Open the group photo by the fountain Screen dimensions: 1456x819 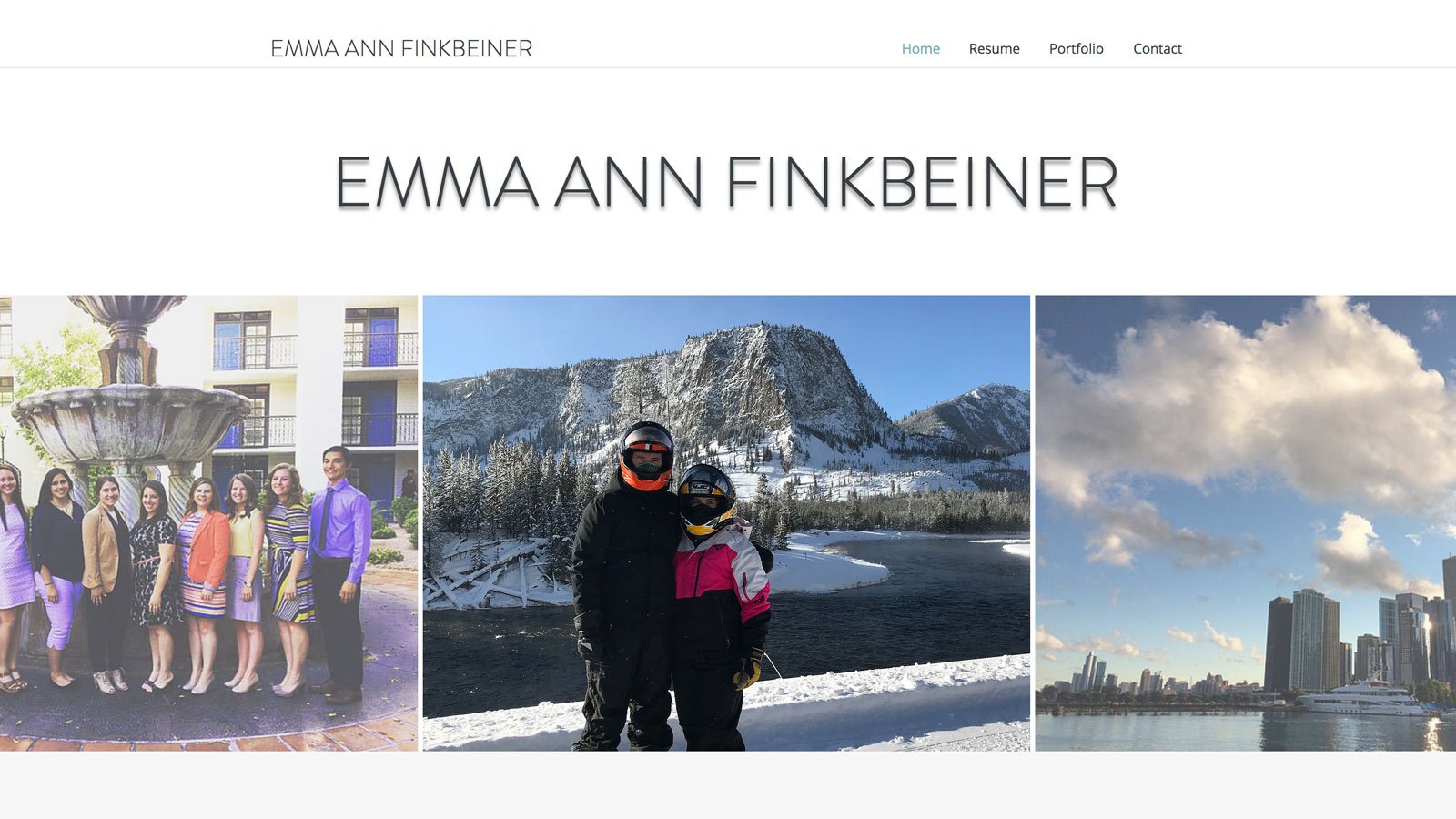pyautogui.click(x=208, y=523)
